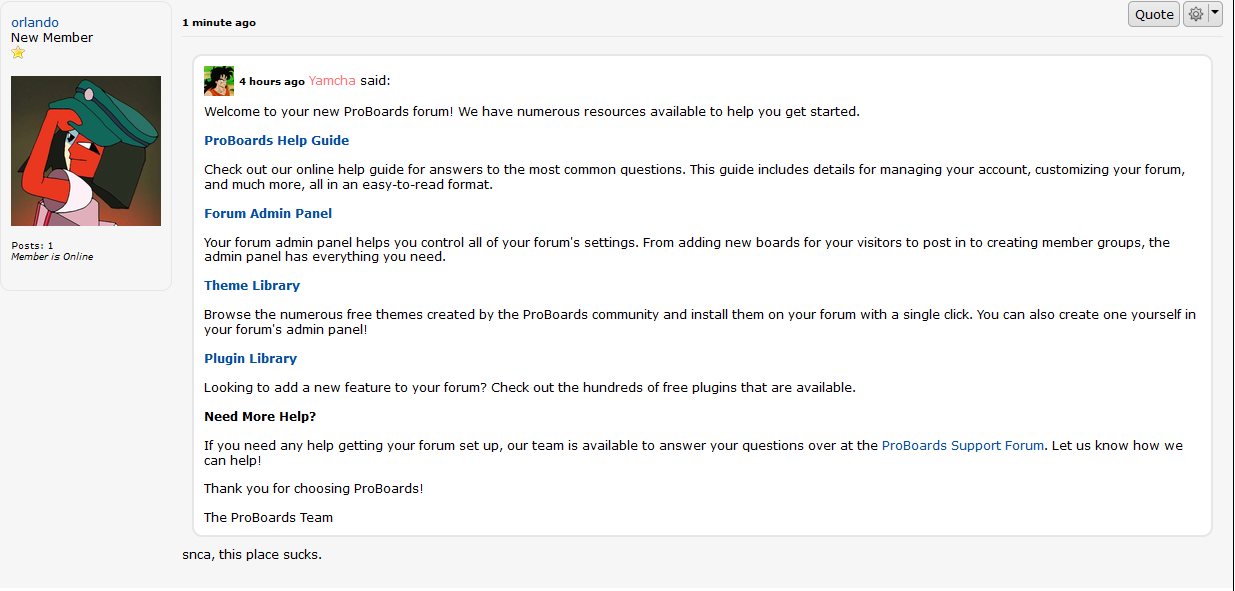Open the Forum Admin Panel link
Image resolution: width=1235 pixels, height=591 pixels.
click(268, 214)
